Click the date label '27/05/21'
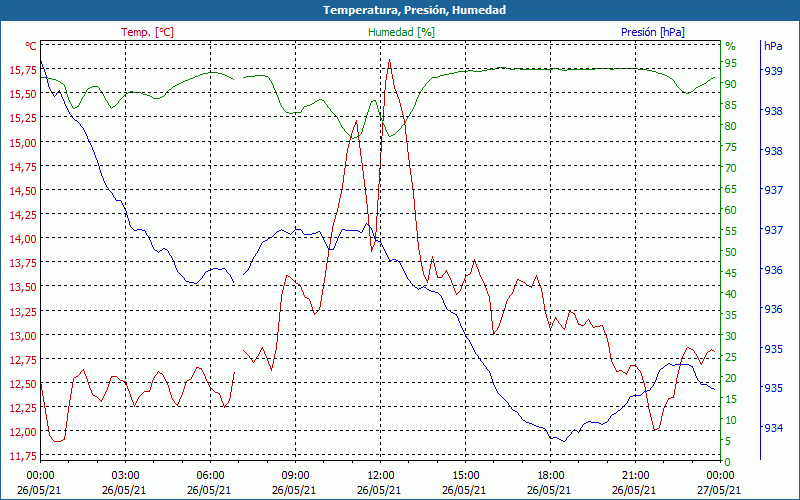 click(718, 490)
